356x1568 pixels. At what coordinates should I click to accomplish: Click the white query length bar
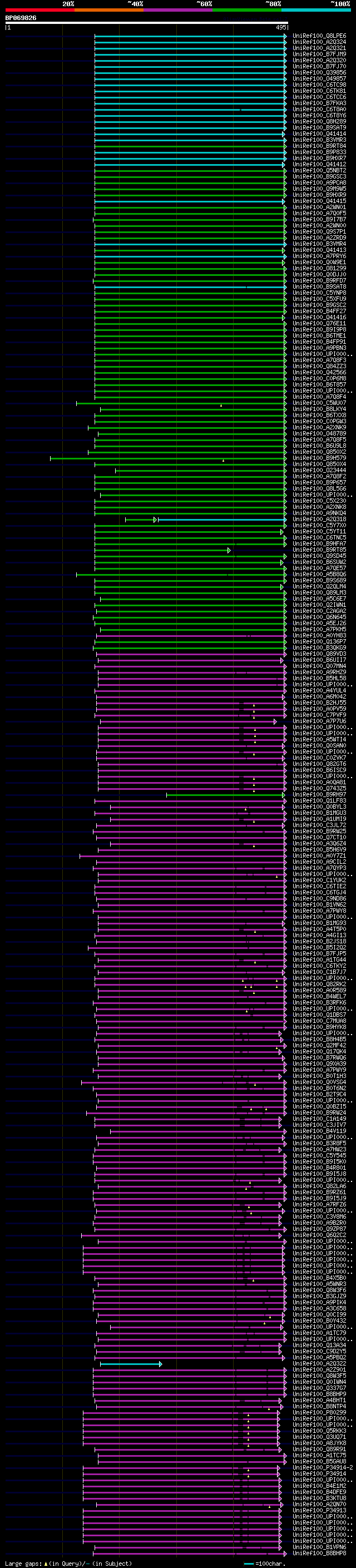[x=147, y=23]
